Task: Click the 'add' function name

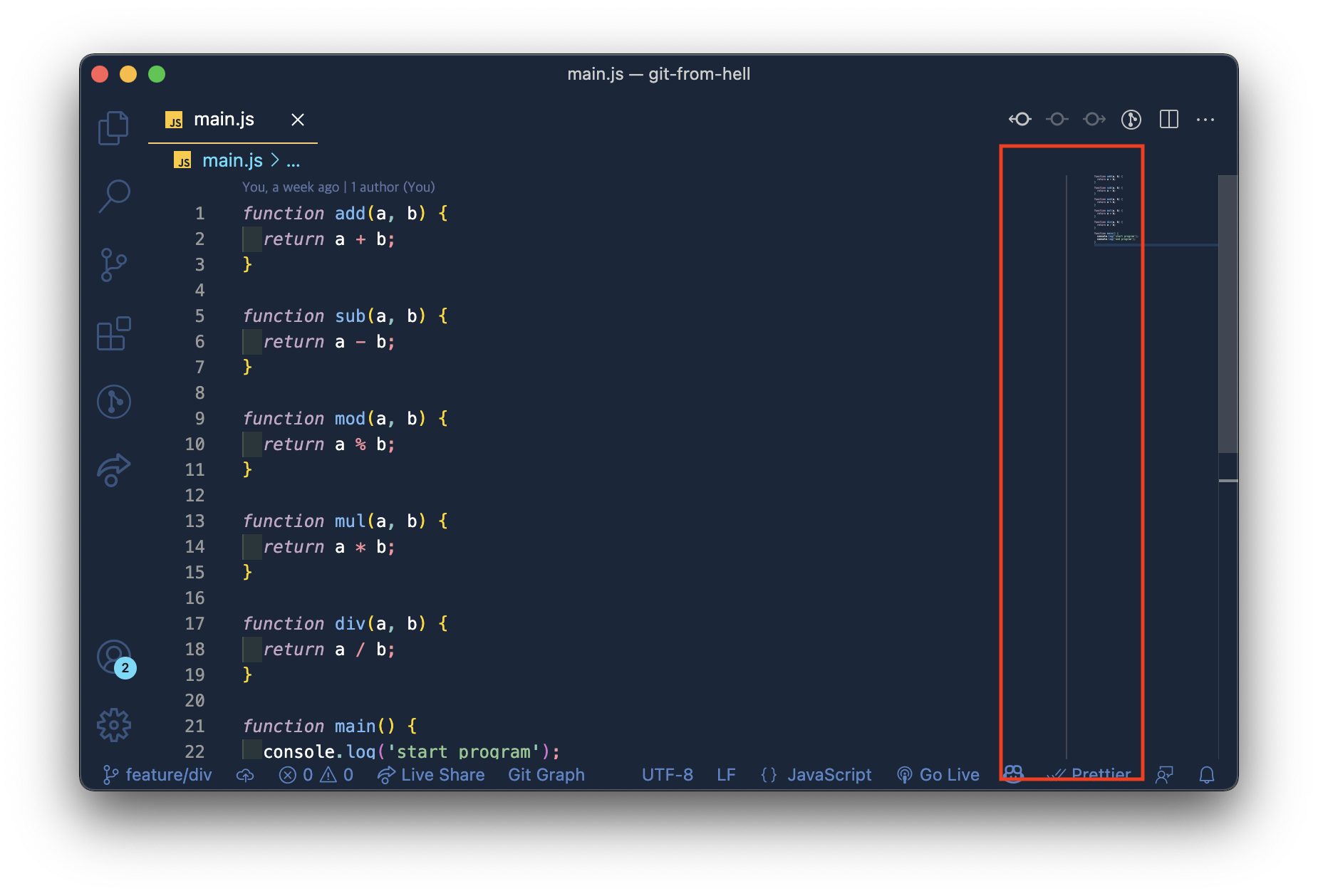Action: (350, 213)
